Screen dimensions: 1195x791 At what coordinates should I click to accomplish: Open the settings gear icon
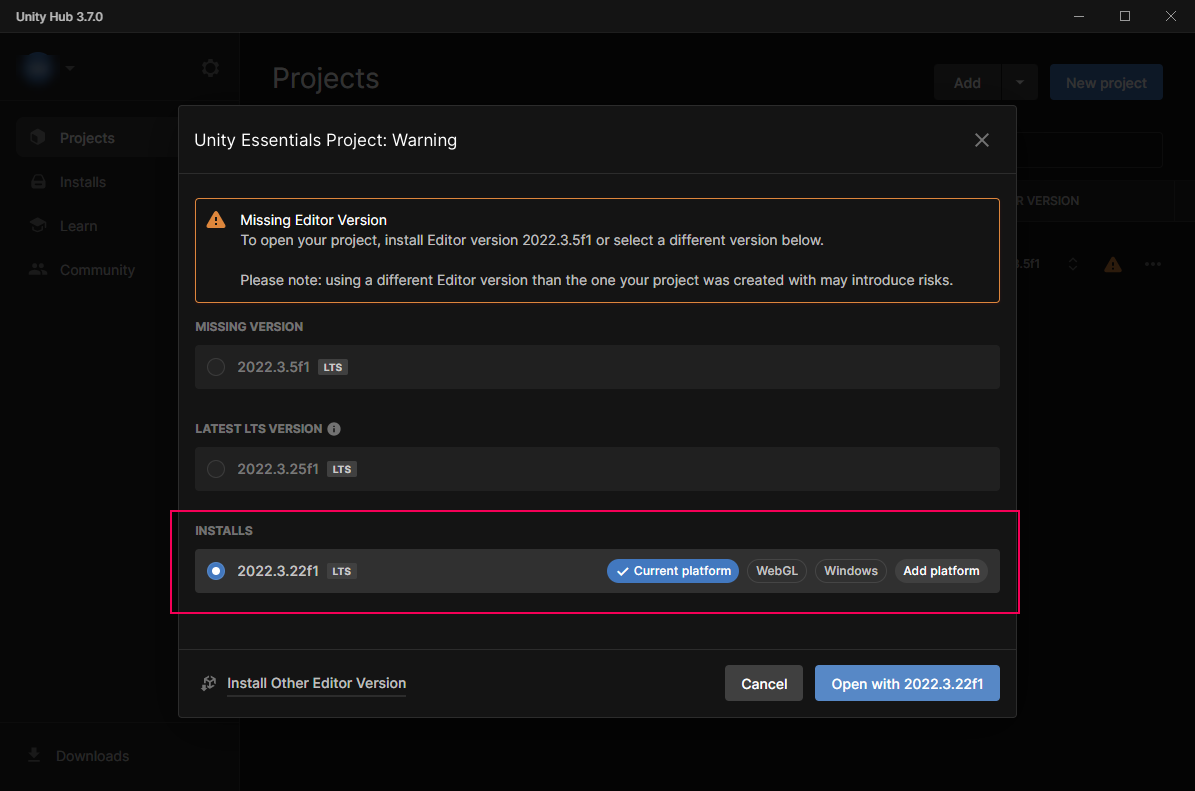(210, 68)
